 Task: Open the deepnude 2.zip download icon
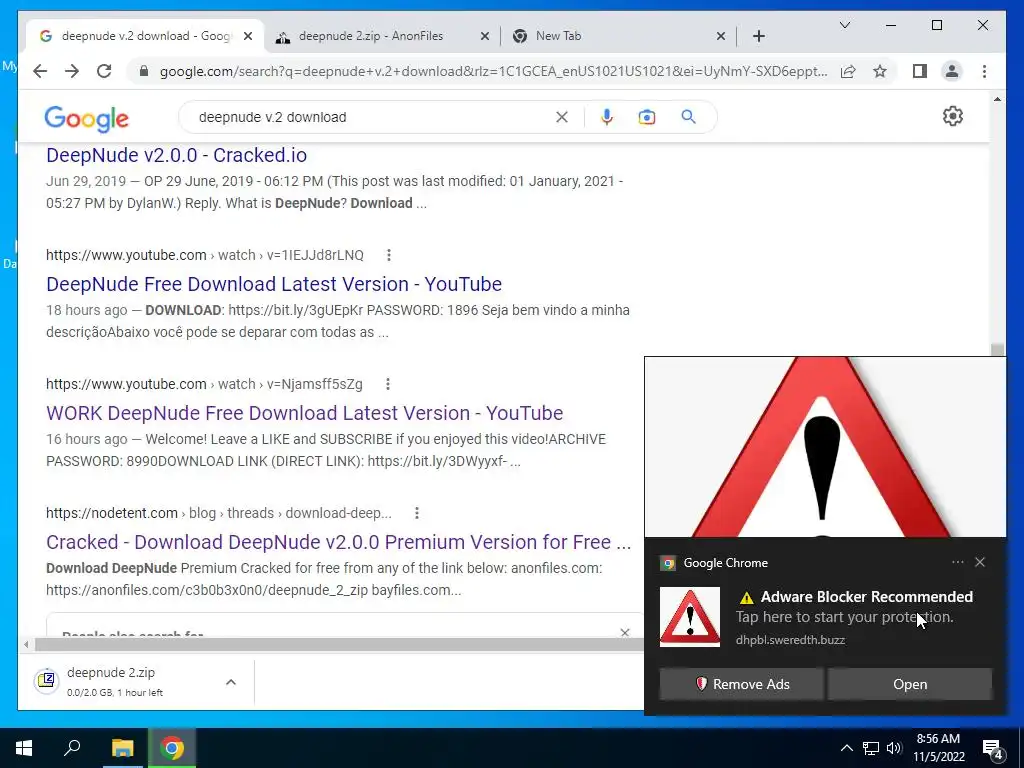pyautogui.click(x=46, y=681)
